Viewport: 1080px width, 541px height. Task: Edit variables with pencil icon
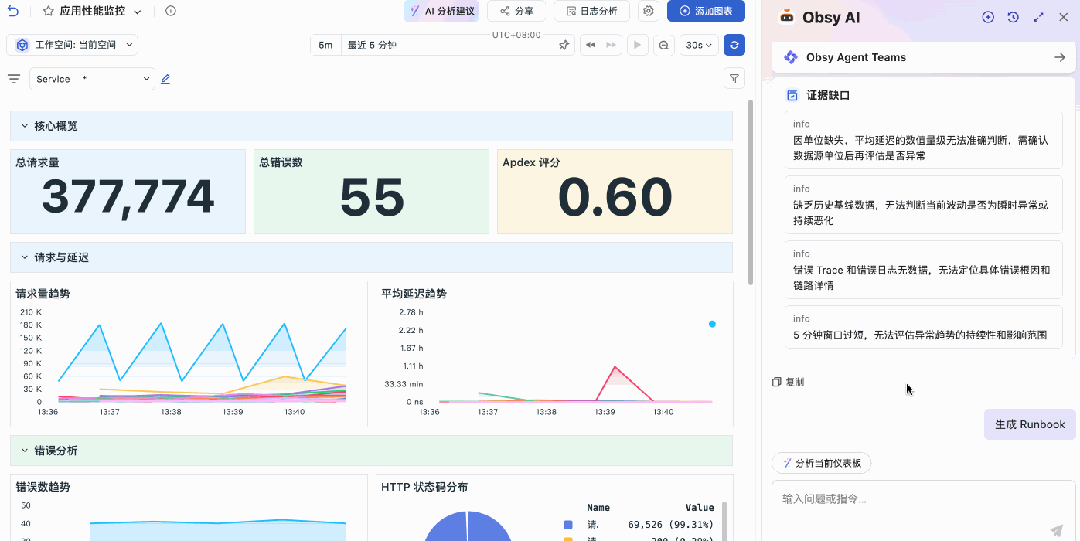(165, 79)
